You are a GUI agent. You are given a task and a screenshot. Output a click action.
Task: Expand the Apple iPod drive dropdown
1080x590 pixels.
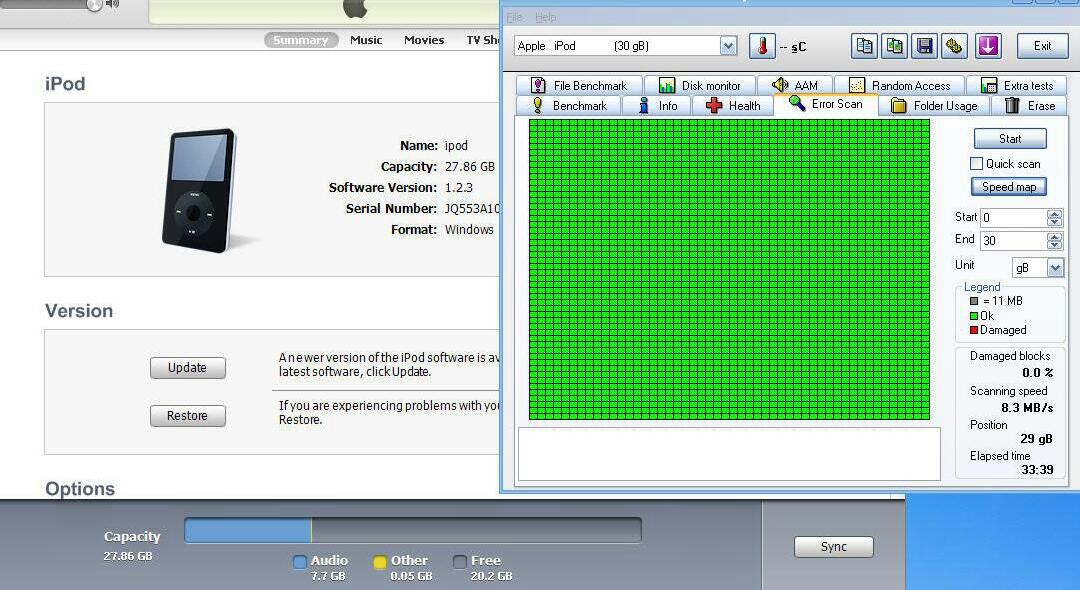pos(728,46)
